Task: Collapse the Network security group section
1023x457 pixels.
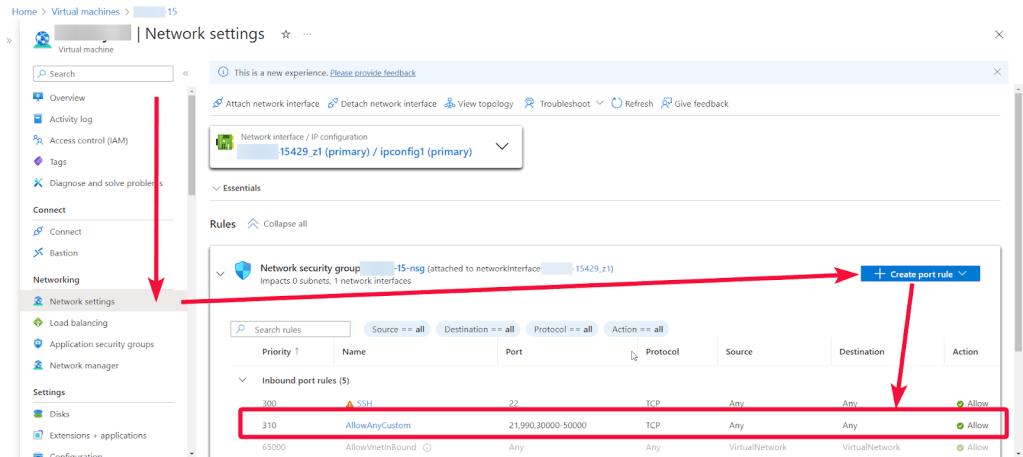Action: click(x=221, y=273)
